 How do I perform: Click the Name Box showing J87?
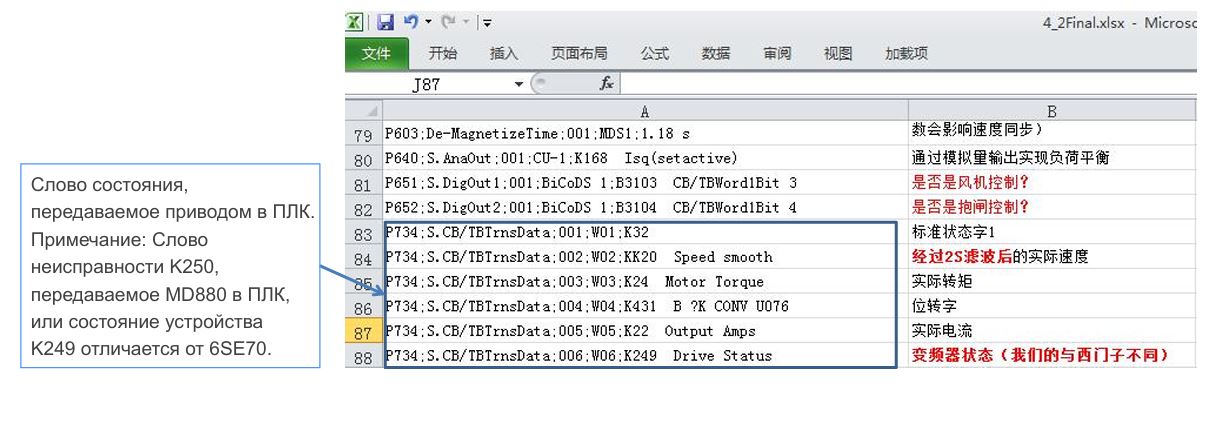coord(450,85)
